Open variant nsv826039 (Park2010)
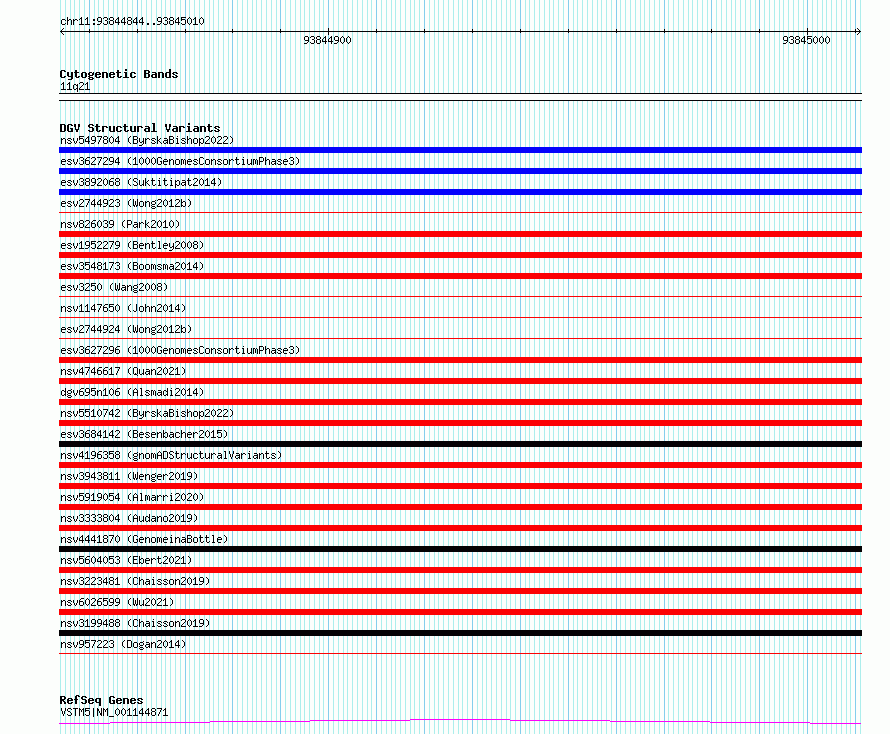 pyautogui.click(x=120, y=224)
